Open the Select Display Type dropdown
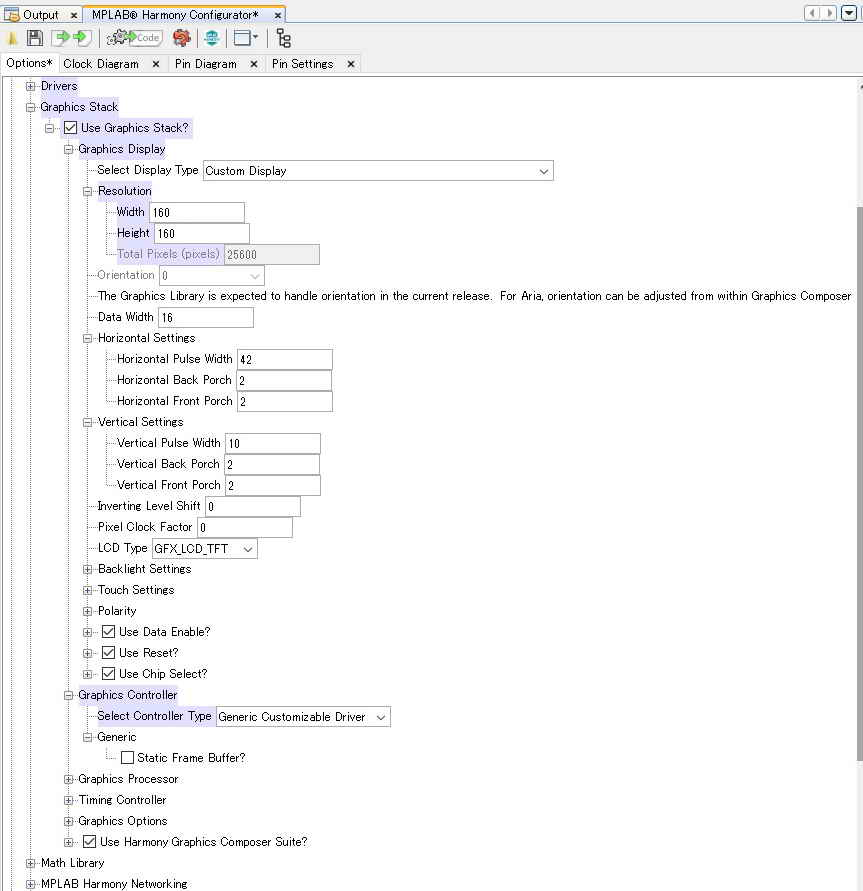The height and width of the screenshot is (891, 863). pyautogui.click(x=378, y=170)
